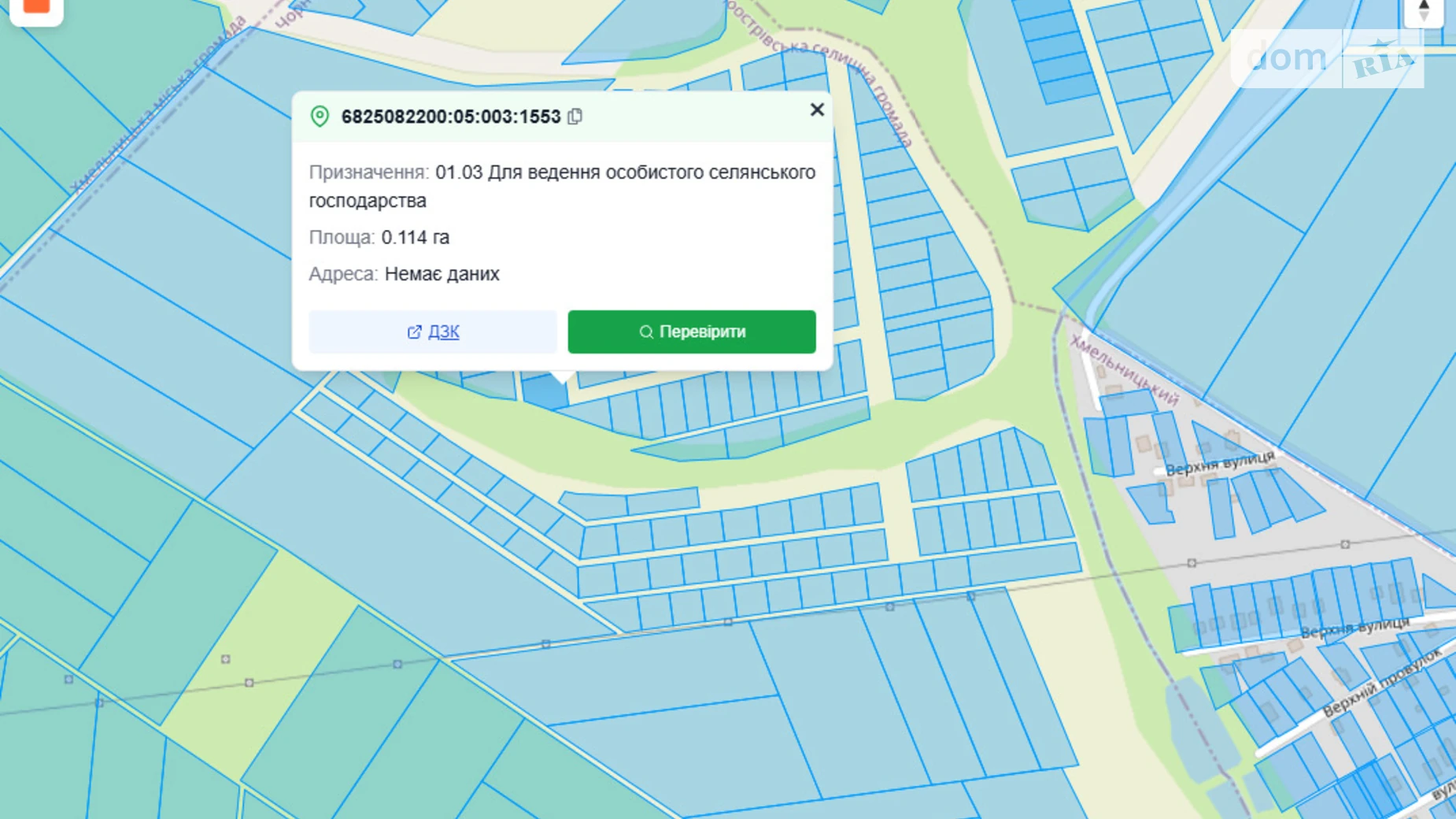Select cadastral number 6825082200:05:003:1553 text
The width and height of the screenshot is (1456, 819).
(450, 117)
